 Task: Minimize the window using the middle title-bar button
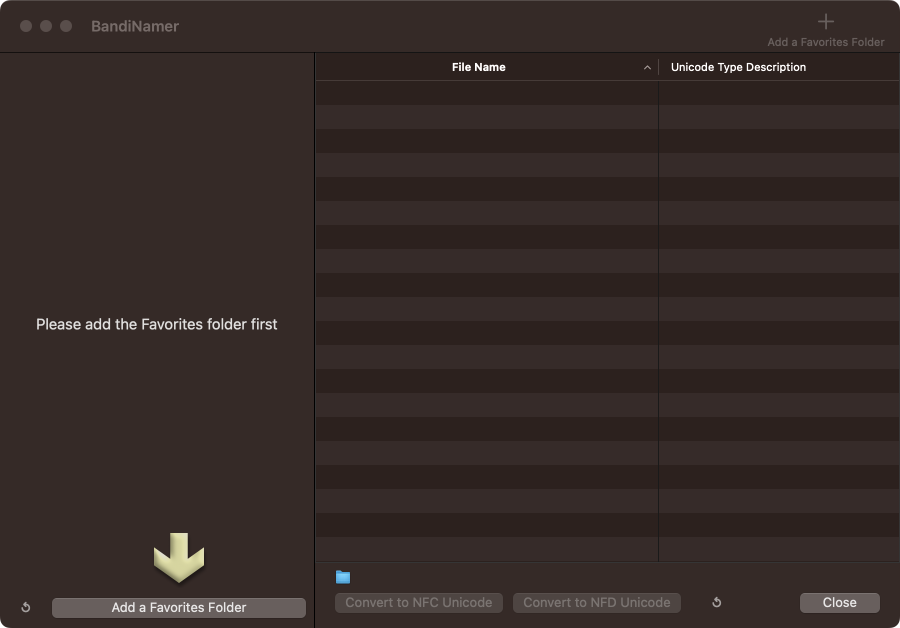[x=46, y=26]
